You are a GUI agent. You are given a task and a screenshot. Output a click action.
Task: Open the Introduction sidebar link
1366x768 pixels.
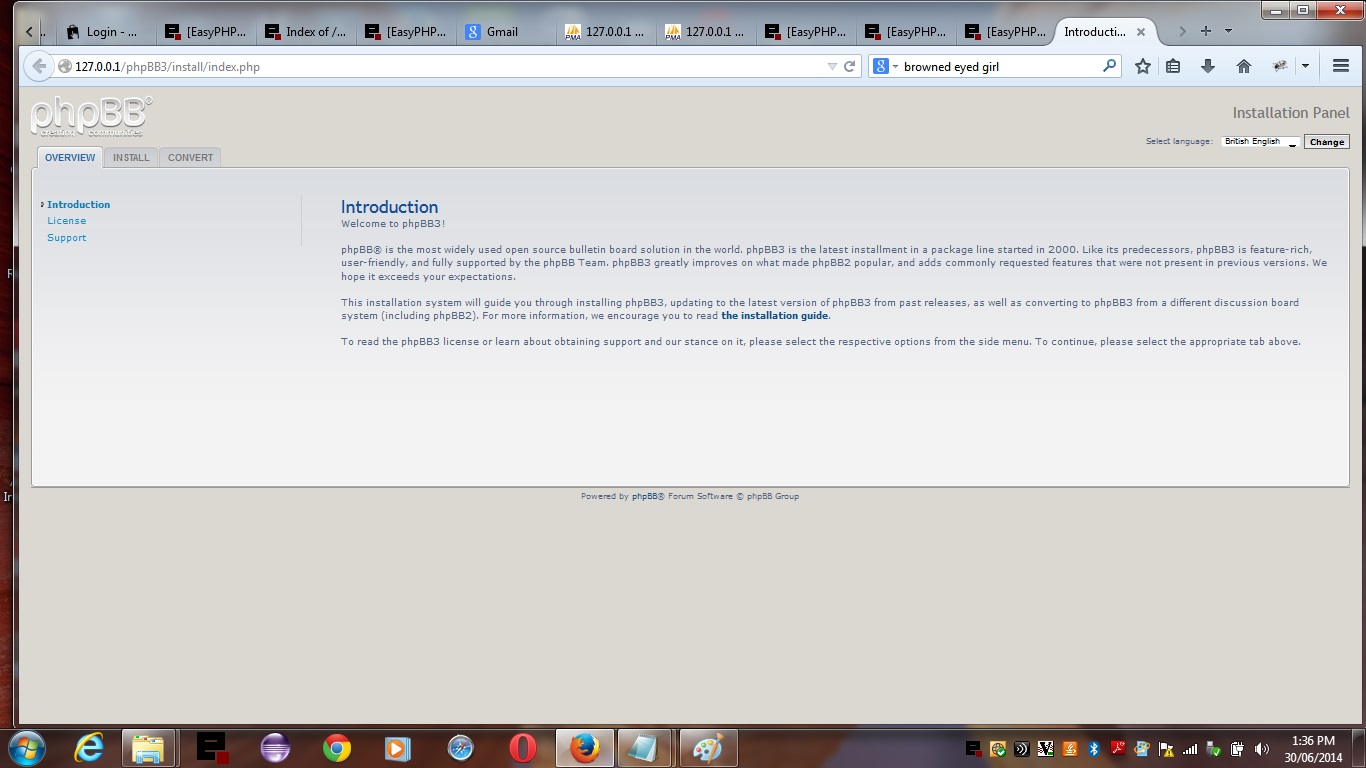tap(79, 204)
